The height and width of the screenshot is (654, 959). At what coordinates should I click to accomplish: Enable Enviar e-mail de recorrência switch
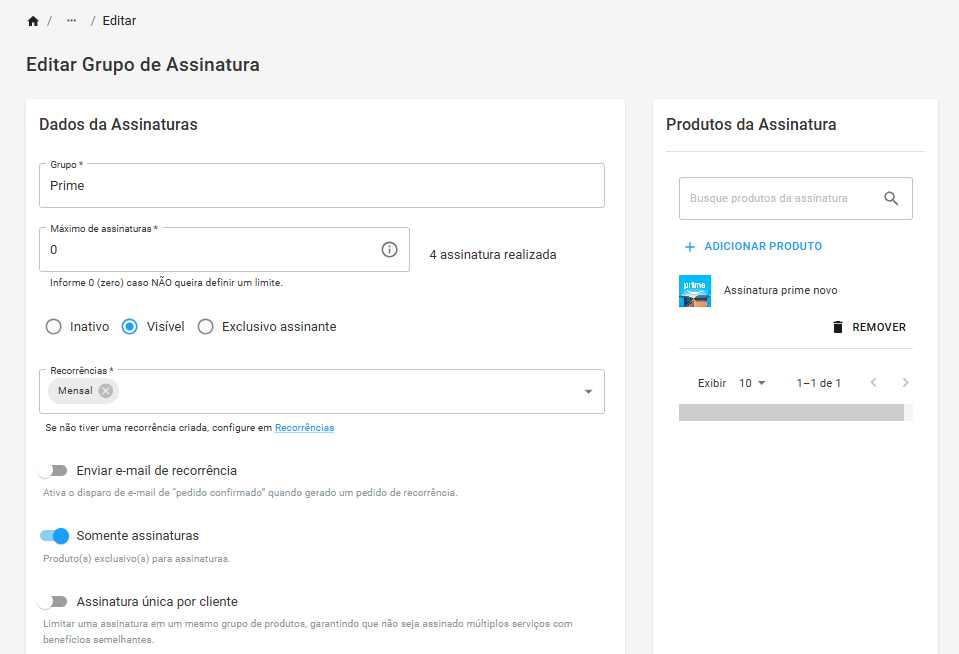tap(53, 470)
